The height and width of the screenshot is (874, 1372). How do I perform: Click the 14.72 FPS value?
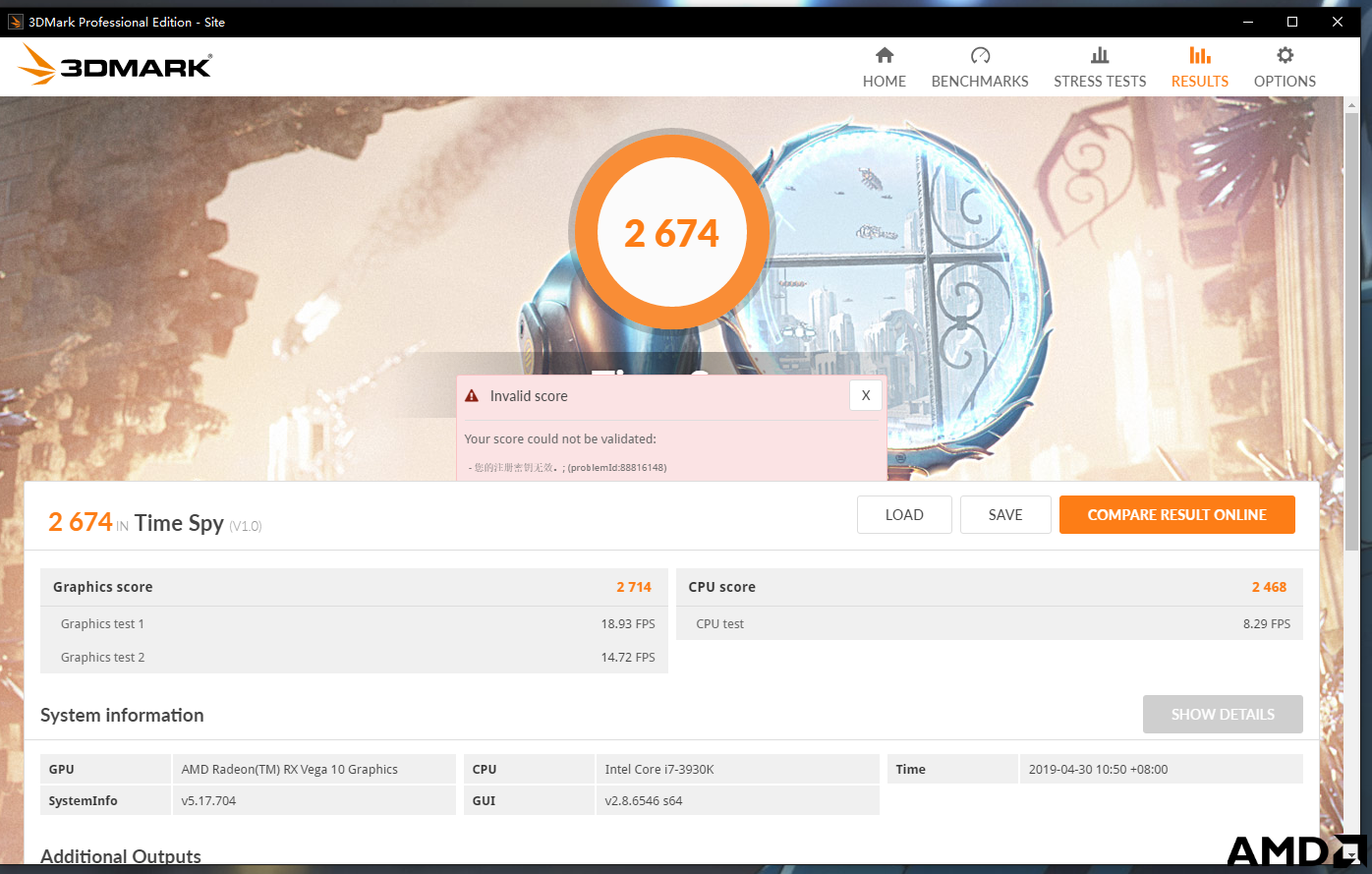coord(628,657)
